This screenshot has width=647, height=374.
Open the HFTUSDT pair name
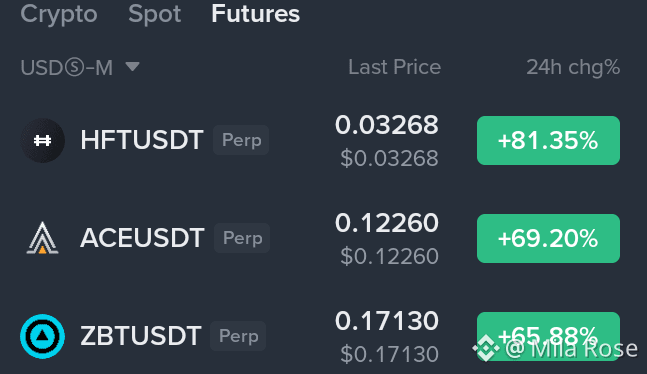tap(142, 140)
